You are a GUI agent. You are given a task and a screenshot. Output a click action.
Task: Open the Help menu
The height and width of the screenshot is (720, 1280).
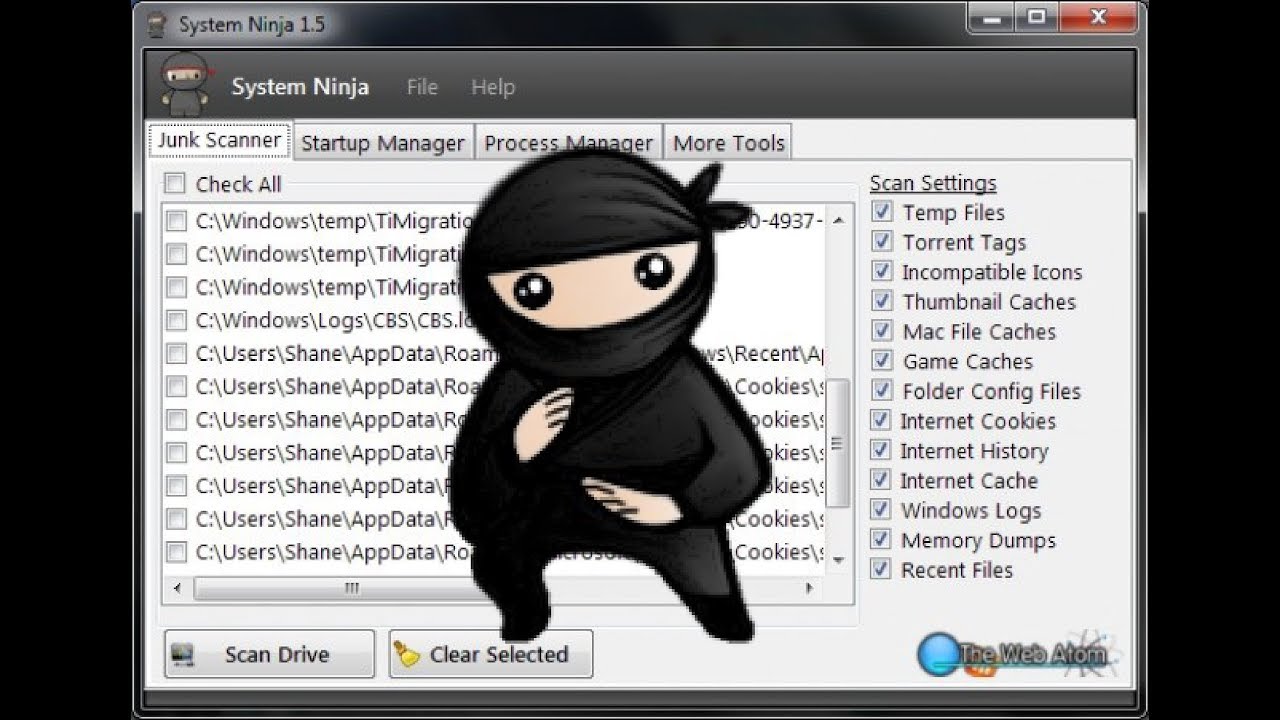(491, 87)
